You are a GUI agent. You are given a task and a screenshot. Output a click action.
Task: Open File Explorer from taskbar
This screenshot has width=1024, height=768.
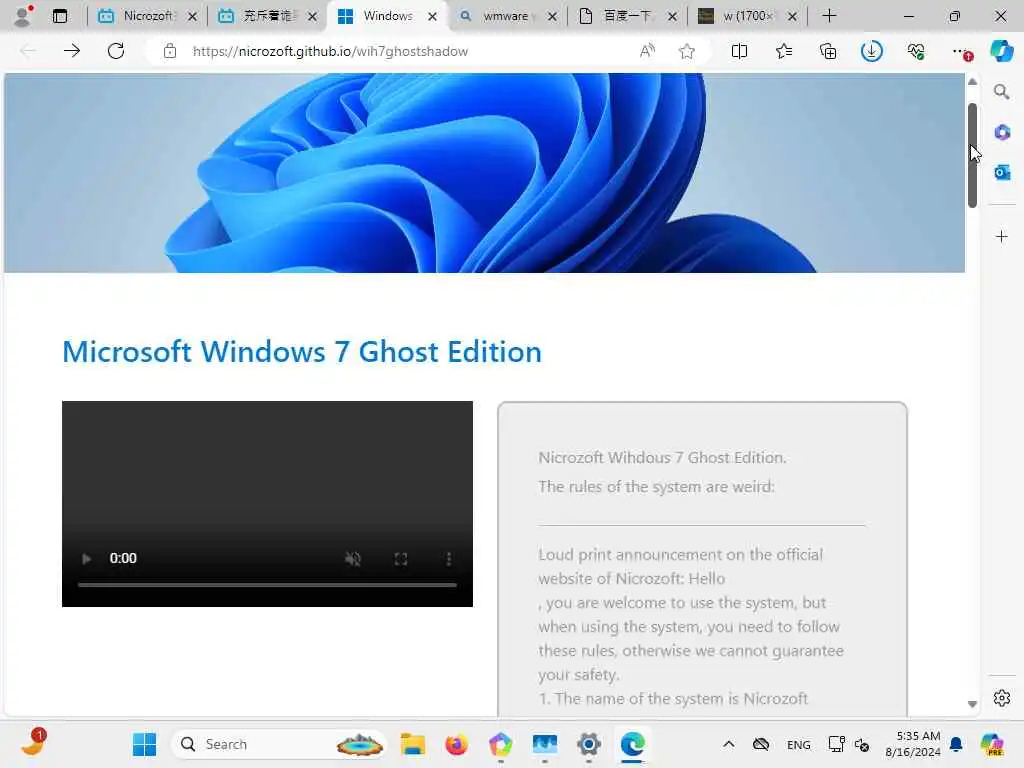tap(413, 744)
